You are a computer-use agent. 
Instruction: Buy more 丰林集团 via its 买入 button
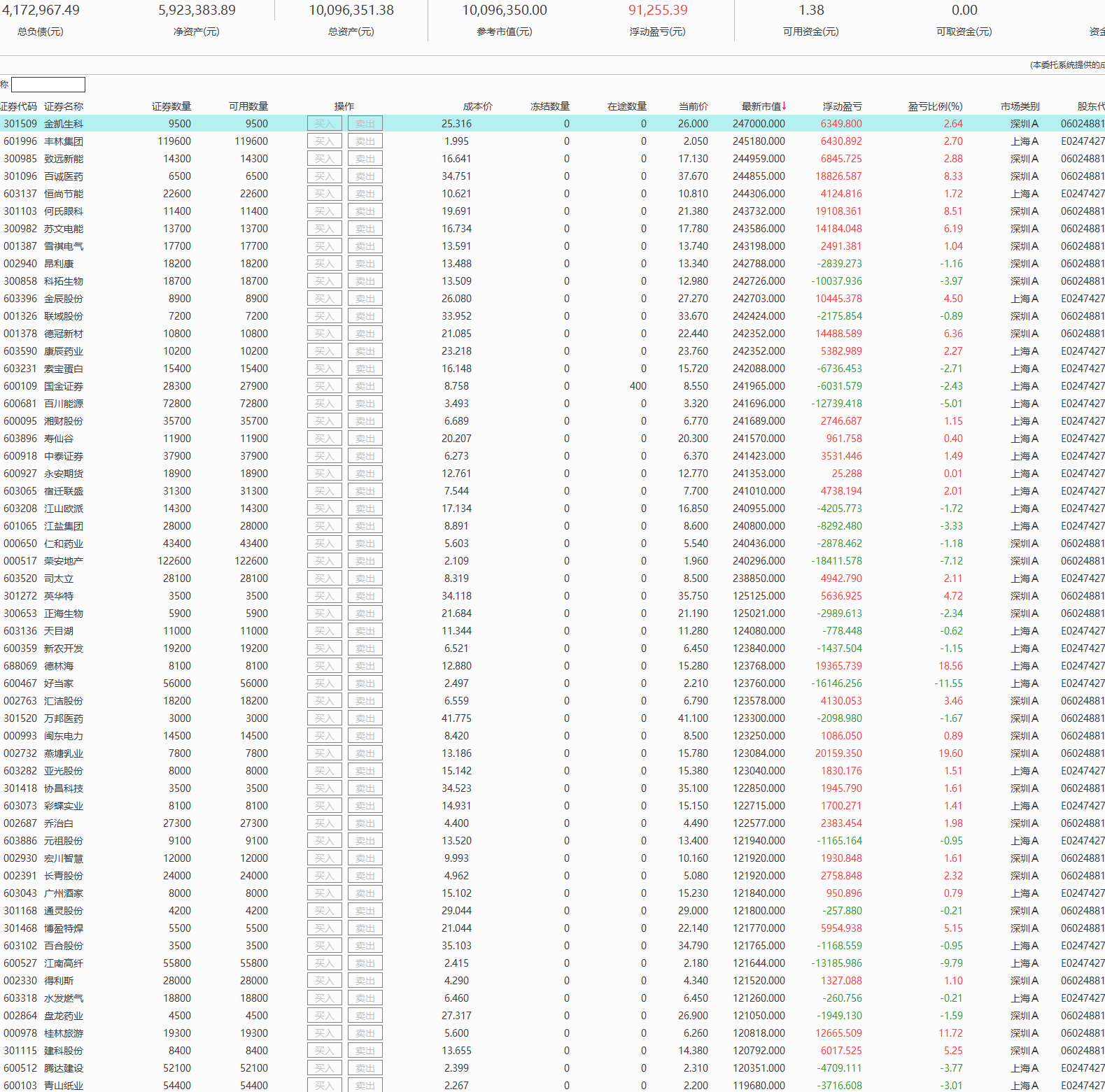(325, 141)
